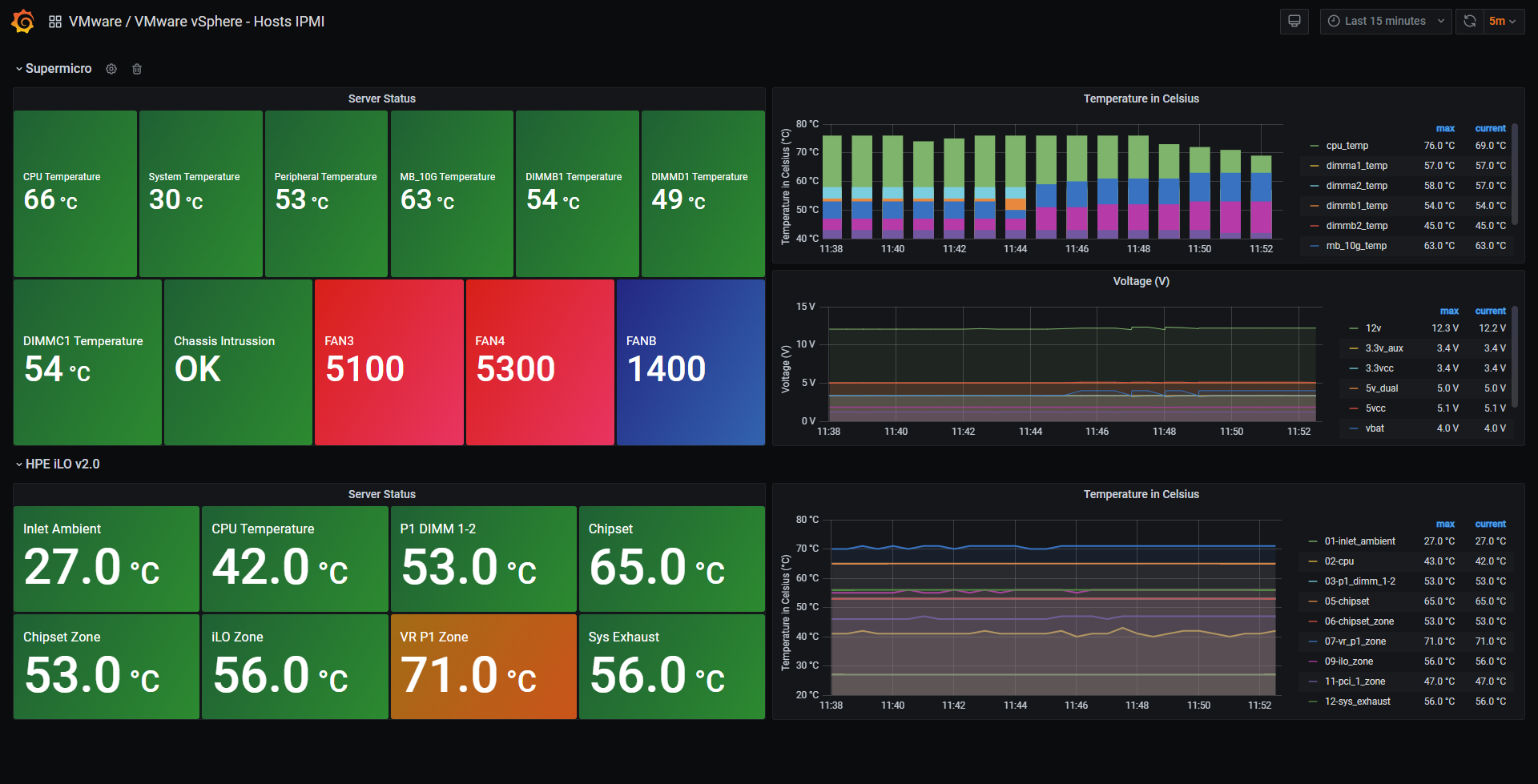The width and height of the screenshot is (1538, 784).
Task: Select the Sys Exhaust 56.0 tile
Action: click(x=672, y=666)
